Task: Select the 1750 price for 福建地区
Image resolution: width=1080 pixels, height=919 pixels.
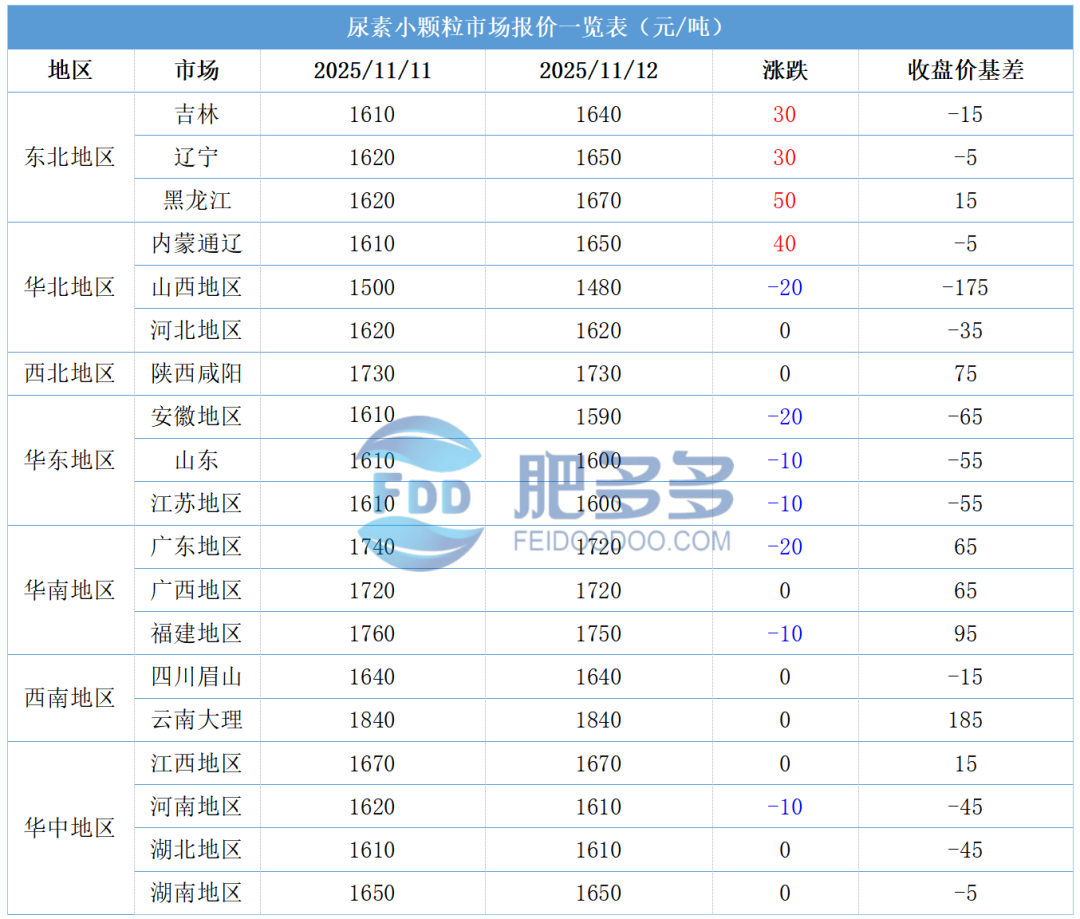Action: pyautogui.click(x=599, y=634)
